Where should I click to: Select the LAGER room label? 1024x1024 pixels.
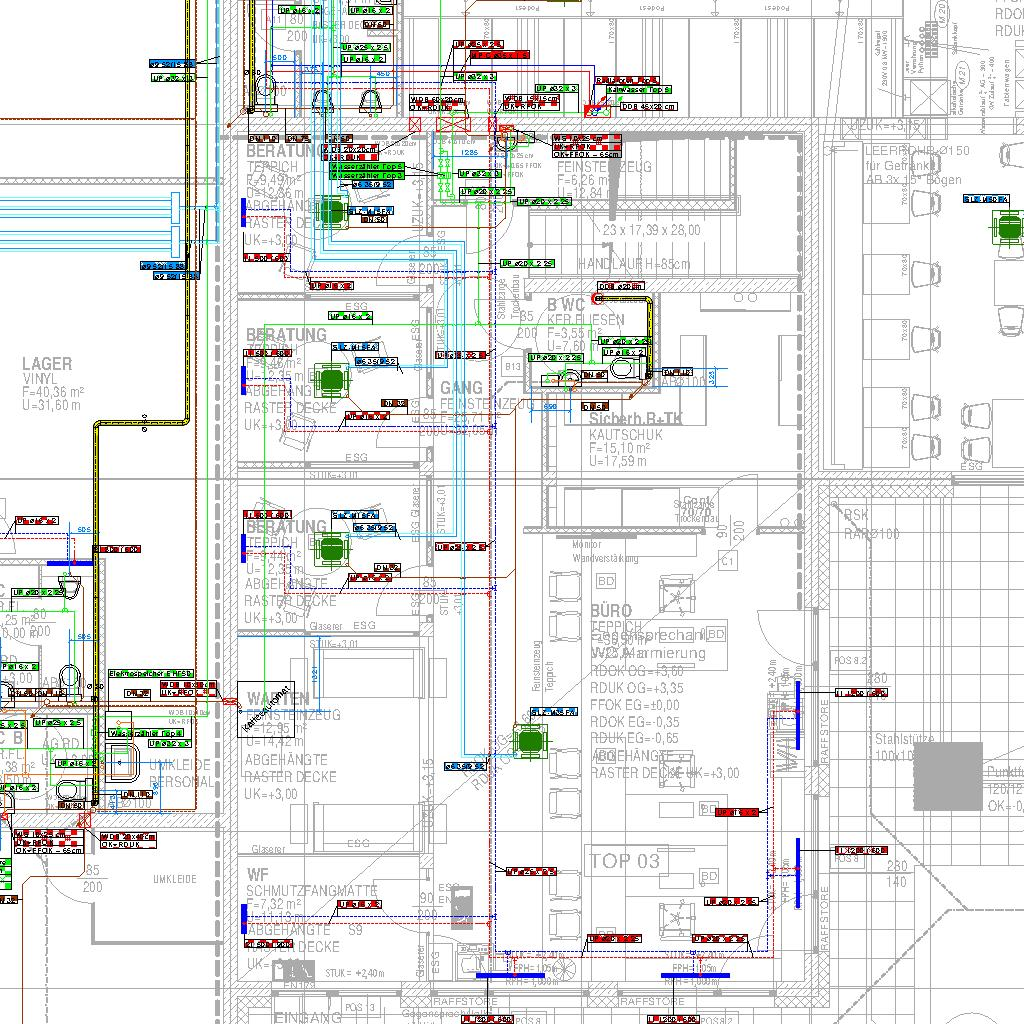[x=46, y=365]
